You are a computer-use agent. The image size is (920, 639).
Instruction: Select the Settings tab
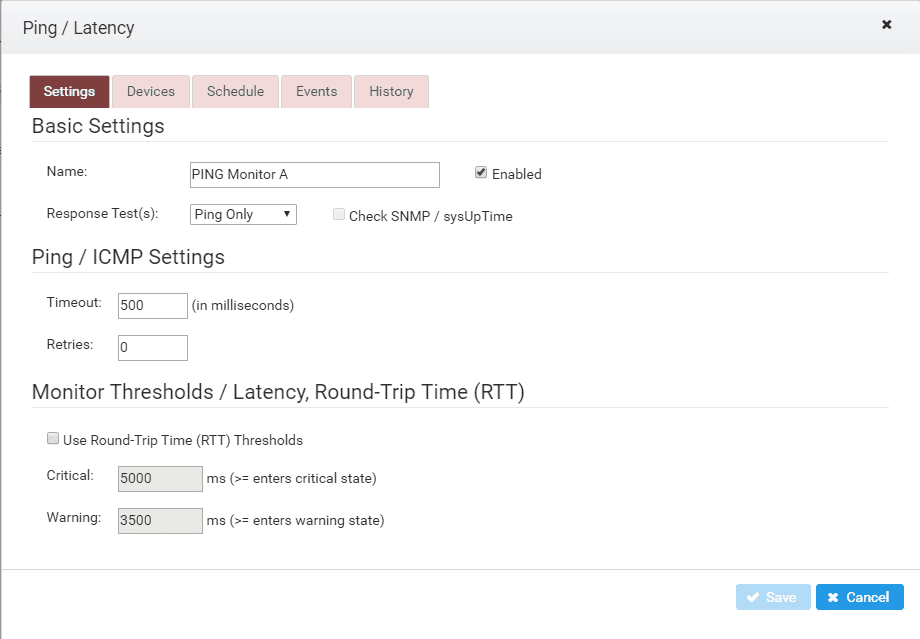(69, 92)
